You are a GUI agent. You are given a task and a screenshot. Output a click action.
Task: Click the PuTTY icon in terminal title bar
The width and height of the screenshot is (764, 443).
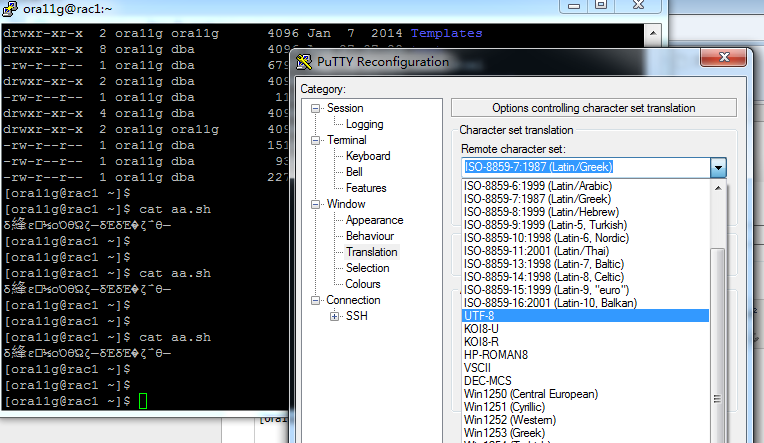click(x=11, y=10)
